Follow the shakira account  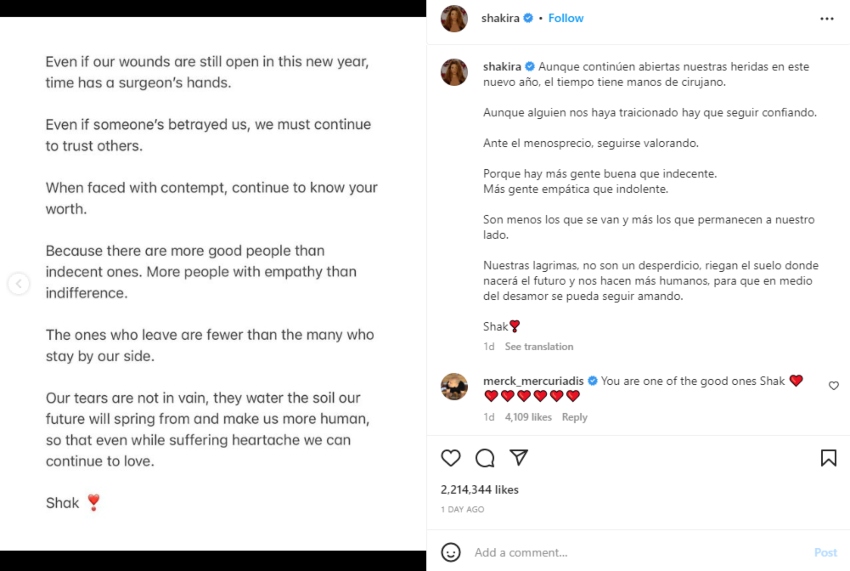[x=566, y=19]
